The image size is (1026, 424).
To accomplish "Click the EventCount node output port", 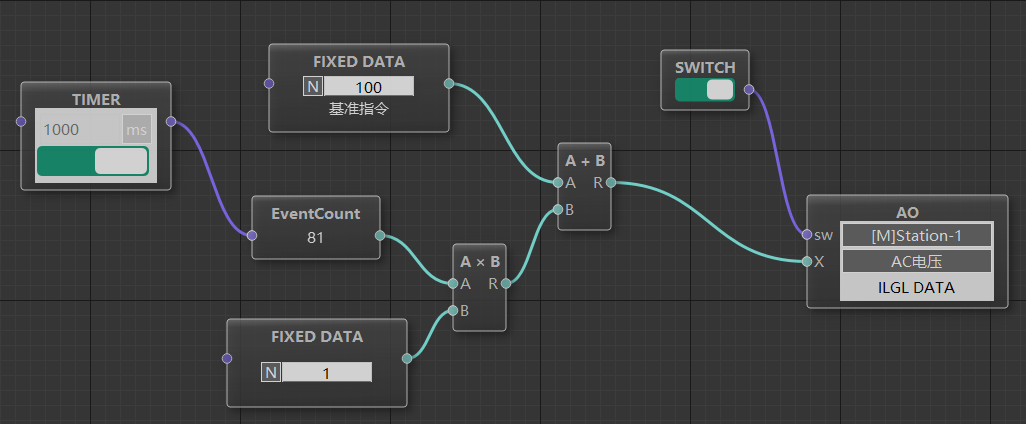I will point(380,236).
